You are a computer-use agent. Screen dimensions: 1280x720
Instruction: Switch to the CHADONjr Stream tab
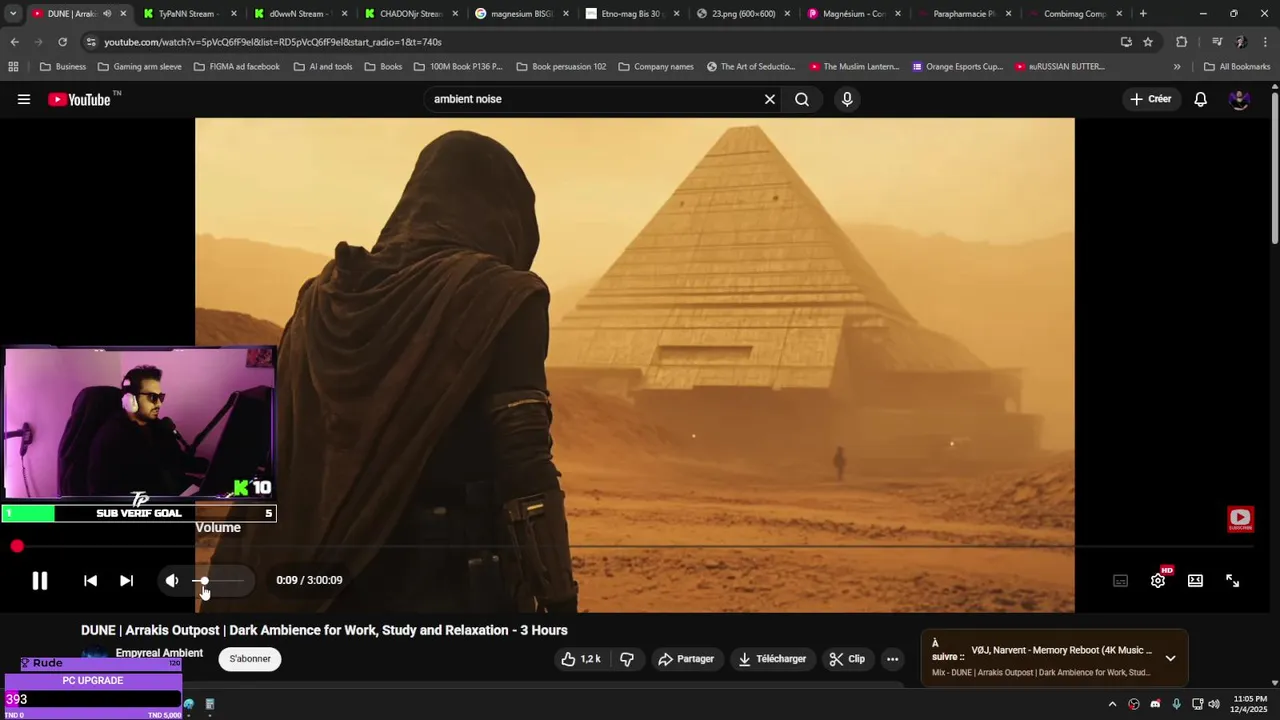tap(409, 14)
